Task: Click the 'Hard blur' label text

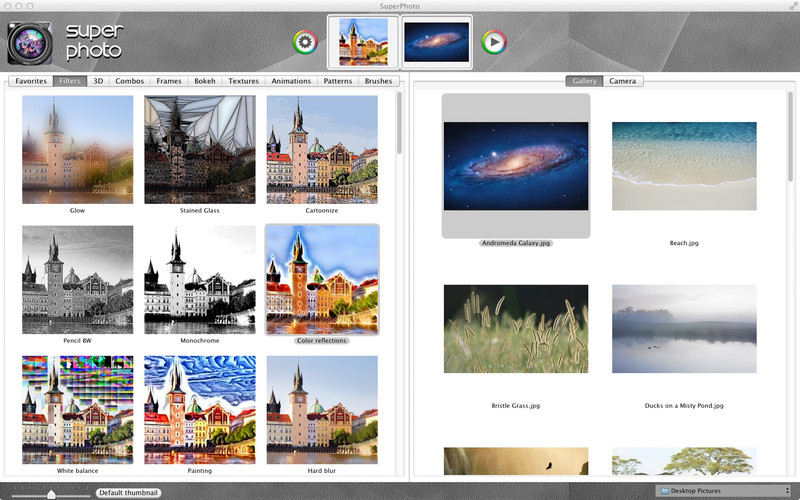Action: [322, 470]
